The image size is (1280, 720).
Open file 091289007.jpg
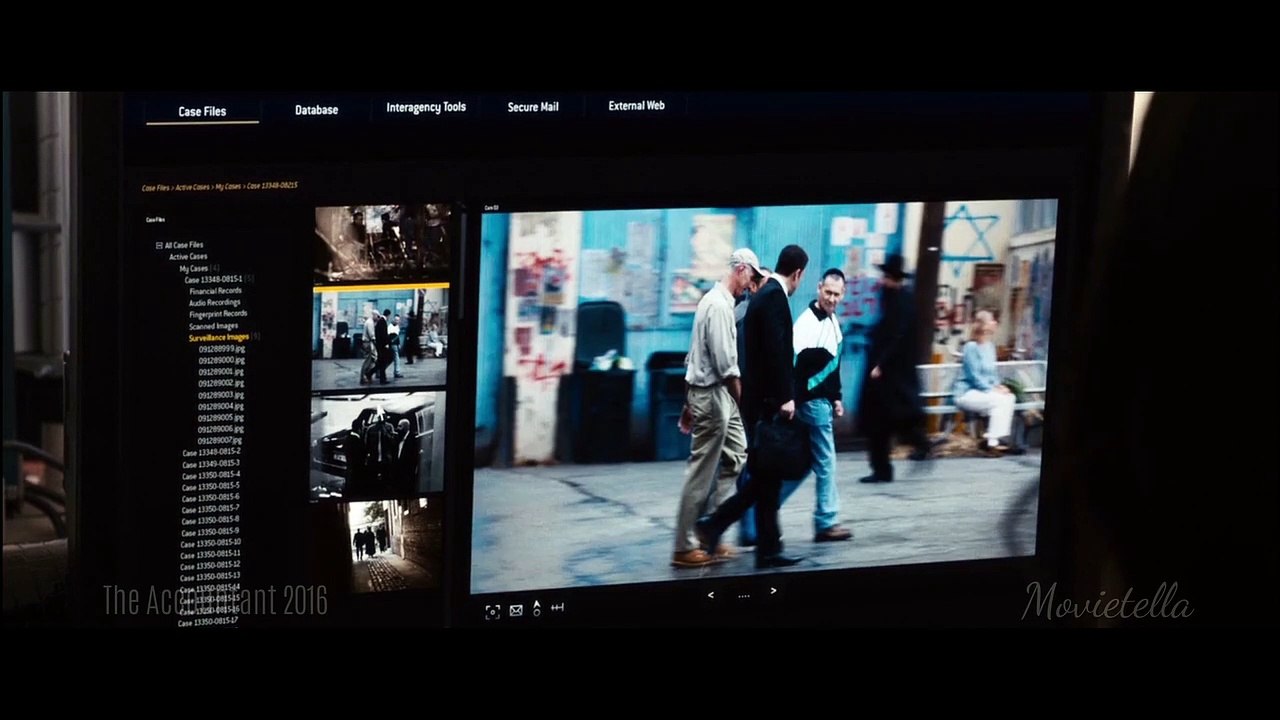point(221,441)
